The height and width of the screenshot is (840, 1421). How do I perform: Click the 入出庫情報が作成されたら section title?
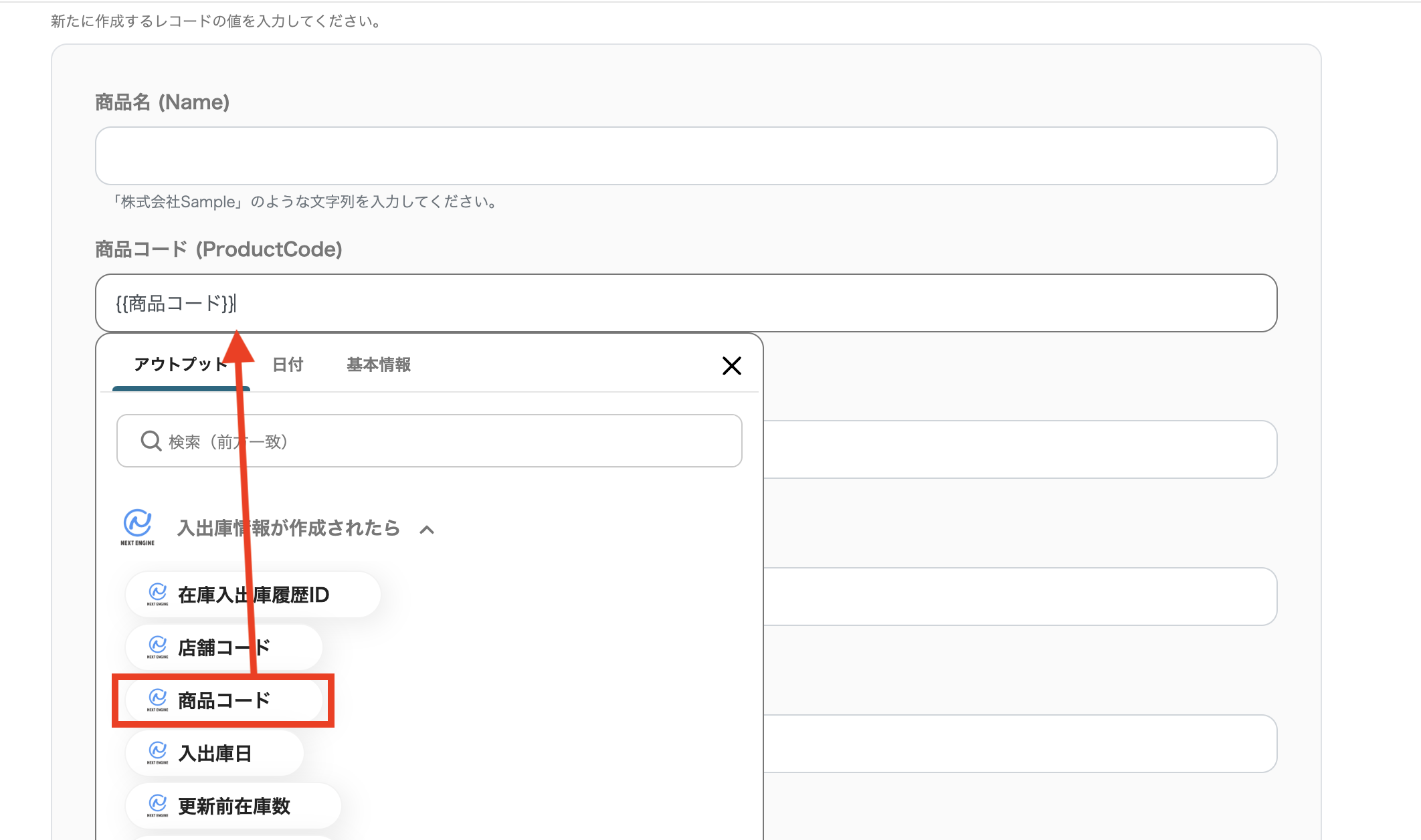click(x=288, y=528)
